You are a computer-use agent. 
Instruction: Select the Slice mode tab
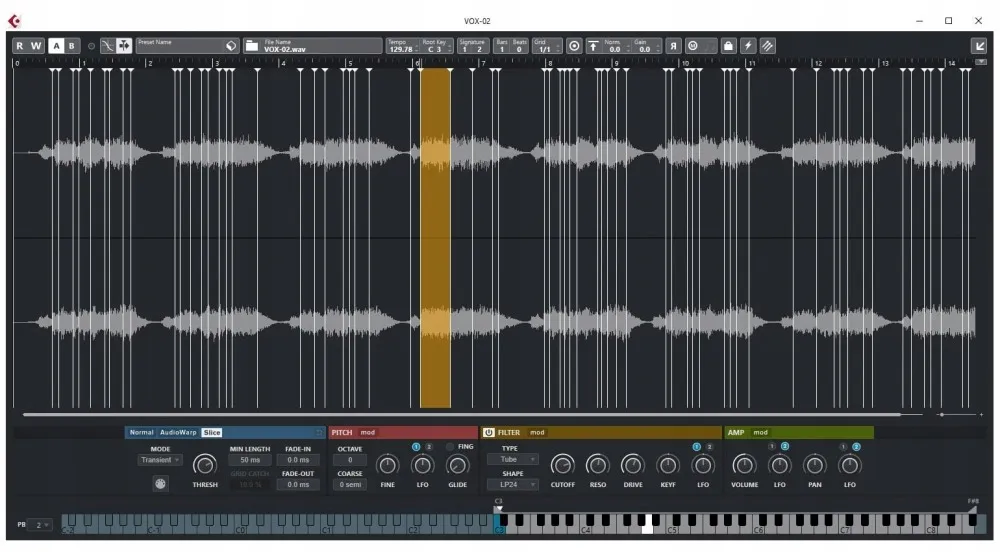click(212, 432)
